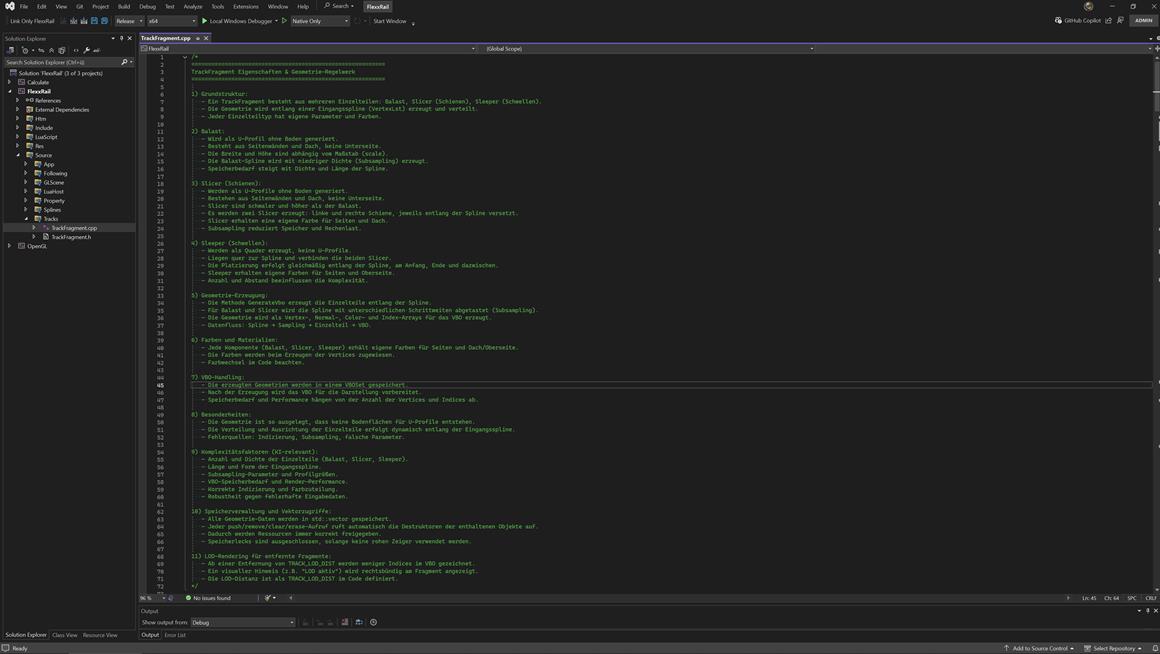Switch to the Resource View tab
Image resolution: width=1160 pixels, height=654 pixels.
pos(100,635)
